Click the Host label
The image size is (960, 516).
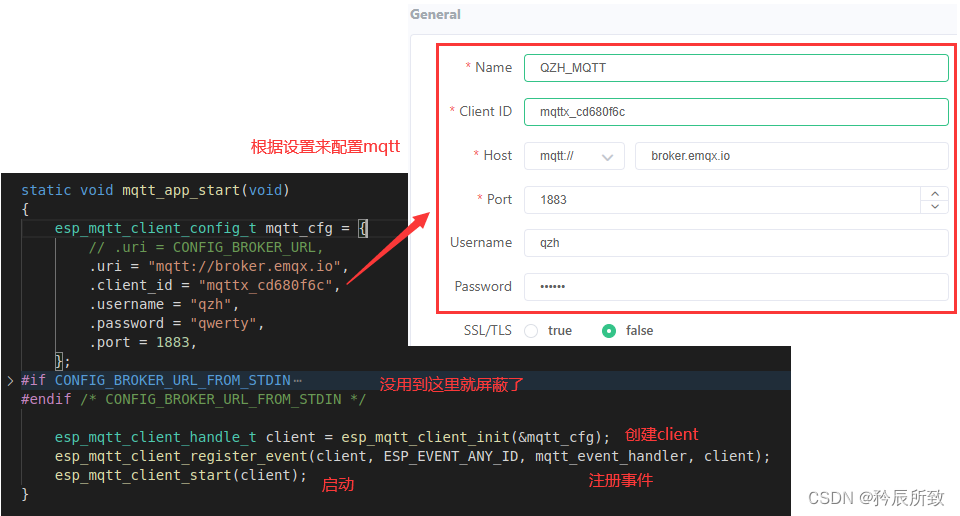pos(497,155)
